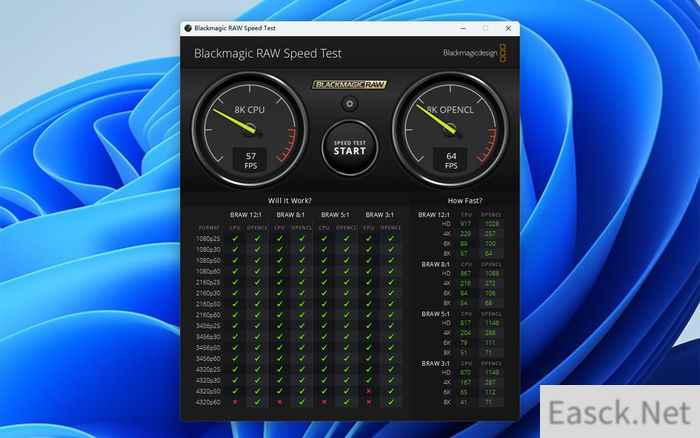Click green check for 1080p25 BRAW 12:1 CPU
Viewport: 700px width, 438px height.
tap(235, 238)
